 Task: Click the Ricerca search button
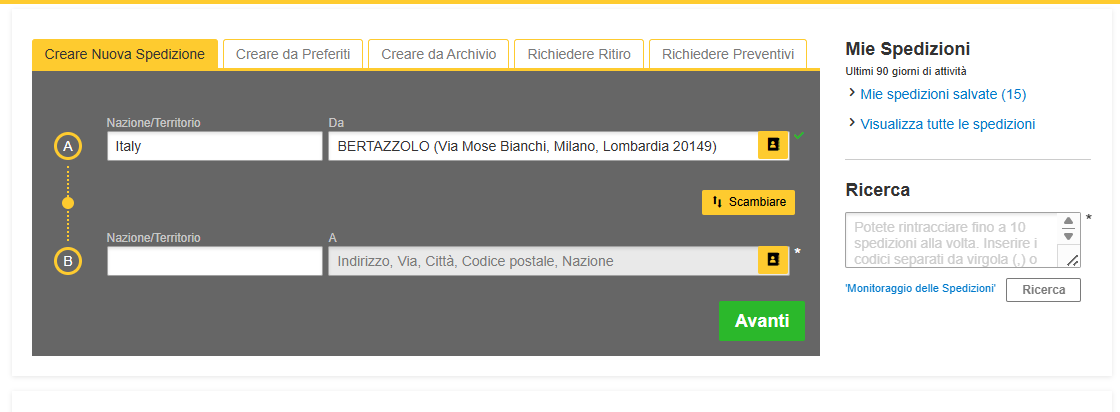click(x=1043, y=290)
